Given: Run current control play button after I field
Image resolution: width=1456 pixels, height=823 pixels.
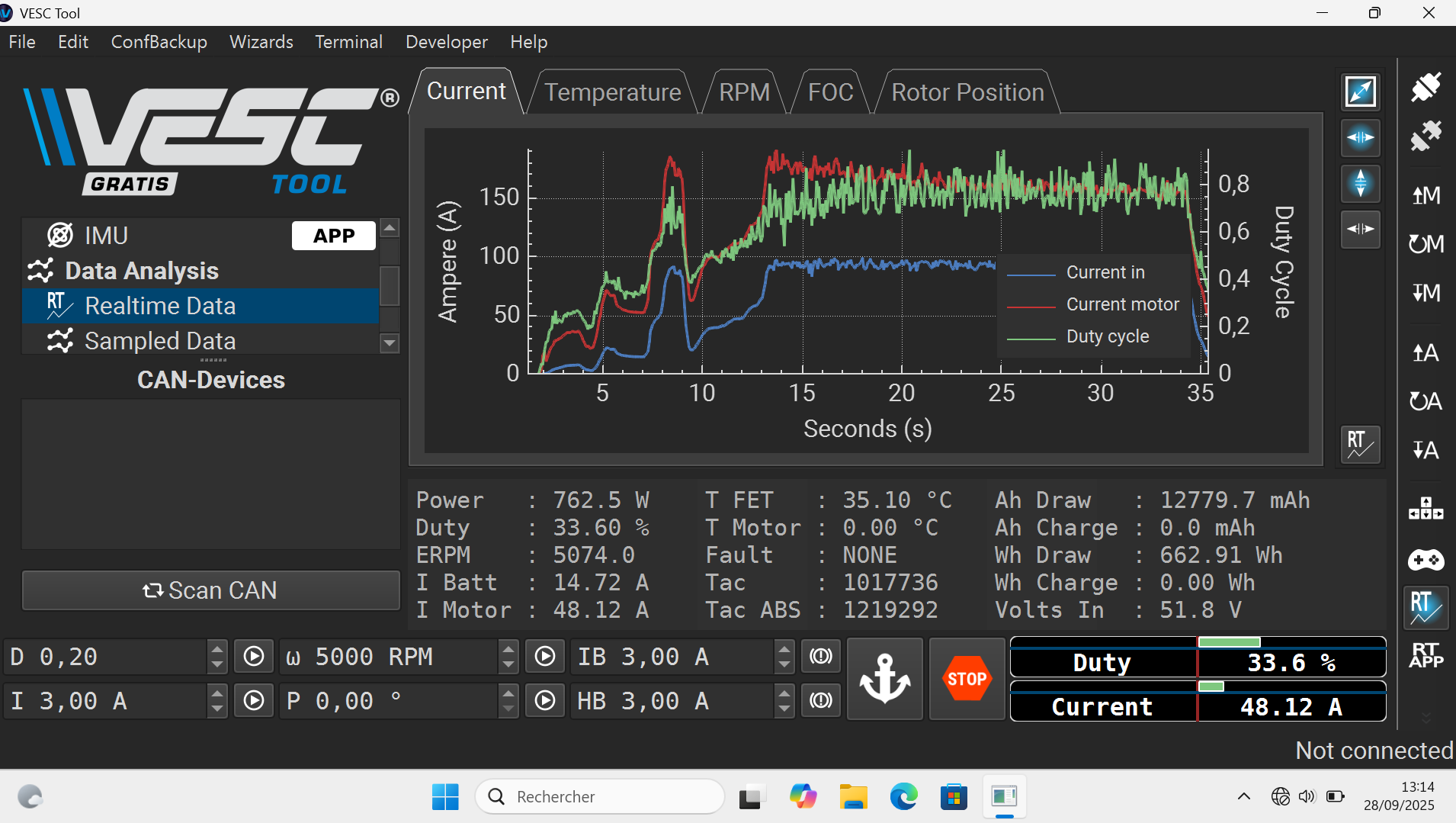Looking at the screenshot, I should click(x=254, y=701).
